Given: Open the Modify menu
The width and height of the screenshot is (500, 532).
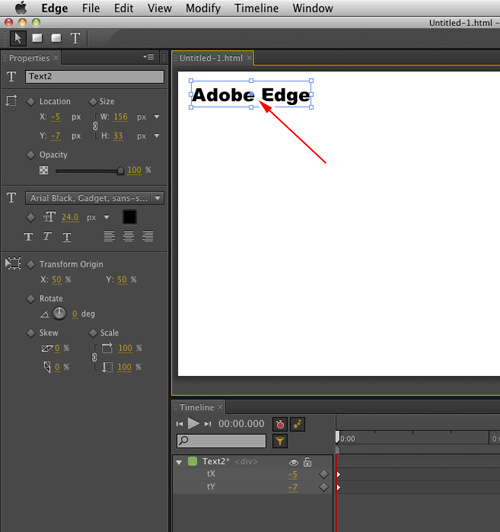Looking at the screenshot, I should pyautogui.click(x=203, y=8).
